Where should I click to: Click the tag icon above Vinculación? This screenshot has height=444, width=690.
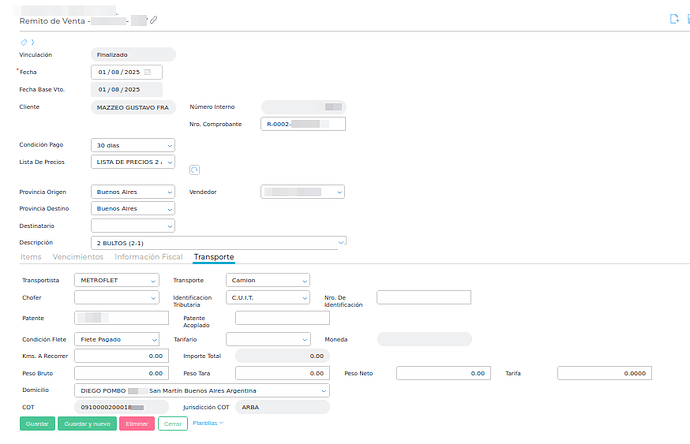click(x=23, y=42)
